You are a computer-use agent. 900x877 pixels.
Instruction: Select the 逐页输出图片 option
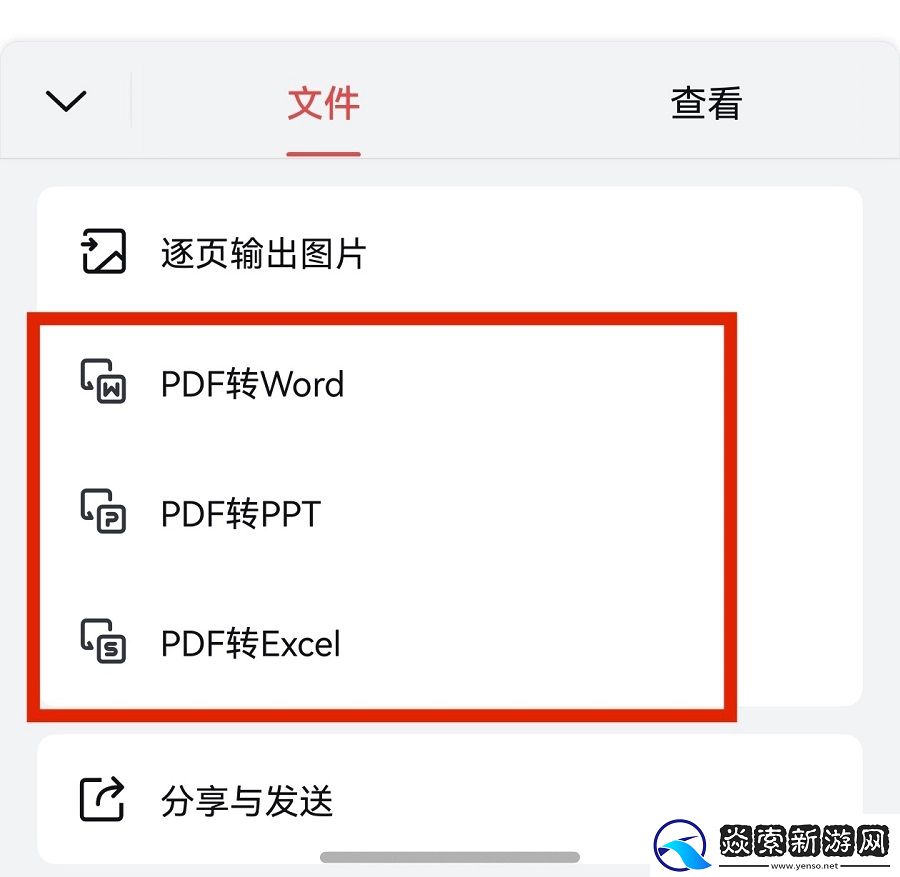265,253
